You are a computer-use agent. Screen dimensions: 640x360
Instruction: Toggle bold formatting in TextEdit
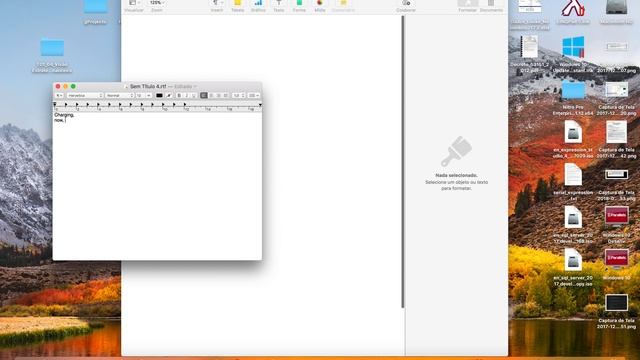click(179, 96)
